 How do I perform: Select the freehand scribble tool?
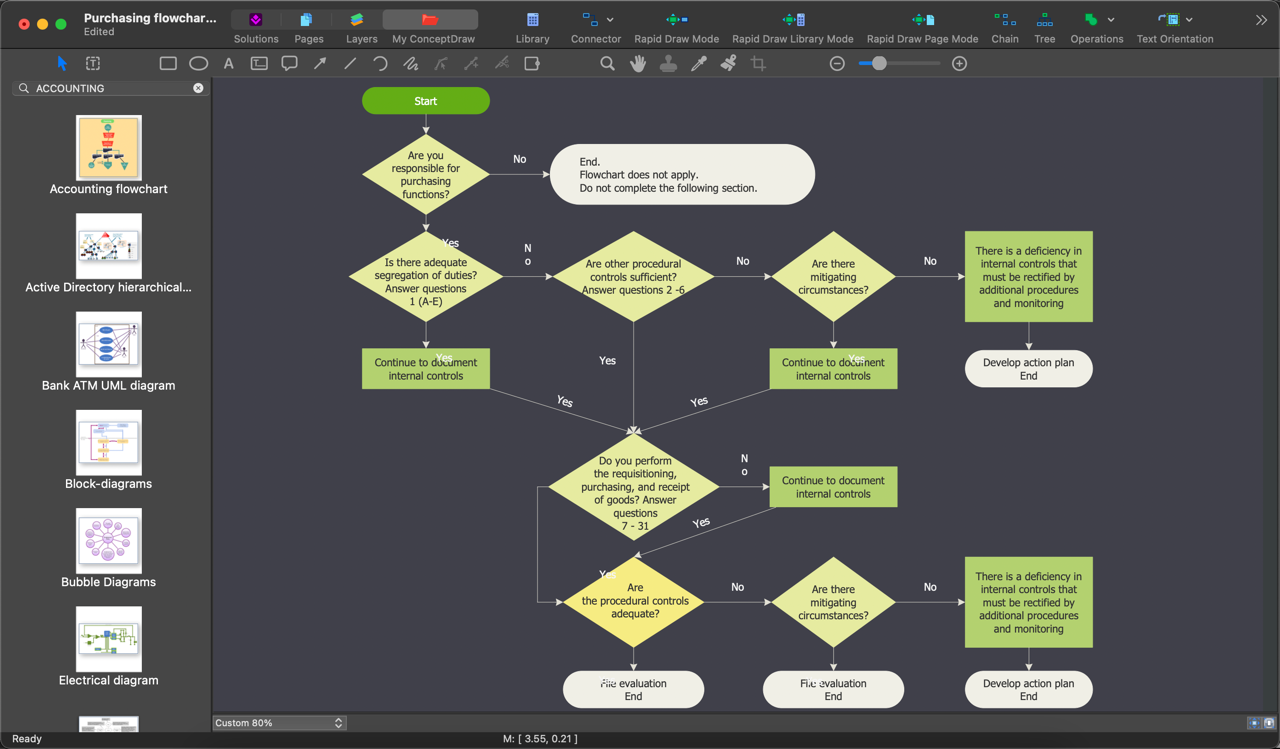point(411,63)
